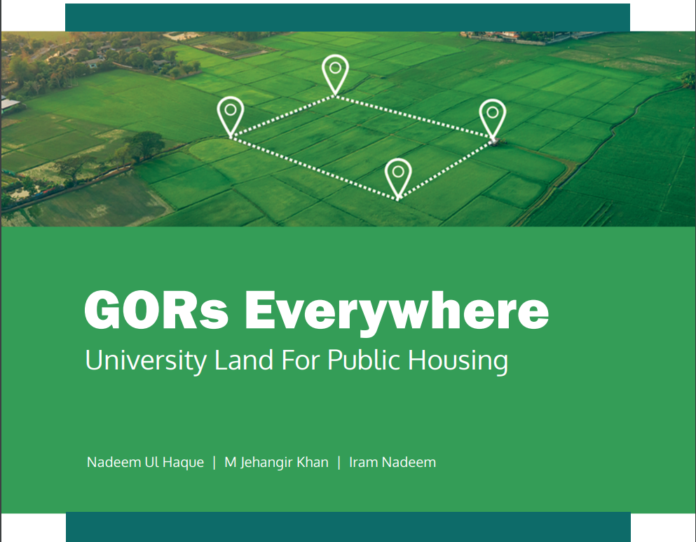Click the bottom map pin icon
This screenshot has height=542, width=696.
click(398, 176)
